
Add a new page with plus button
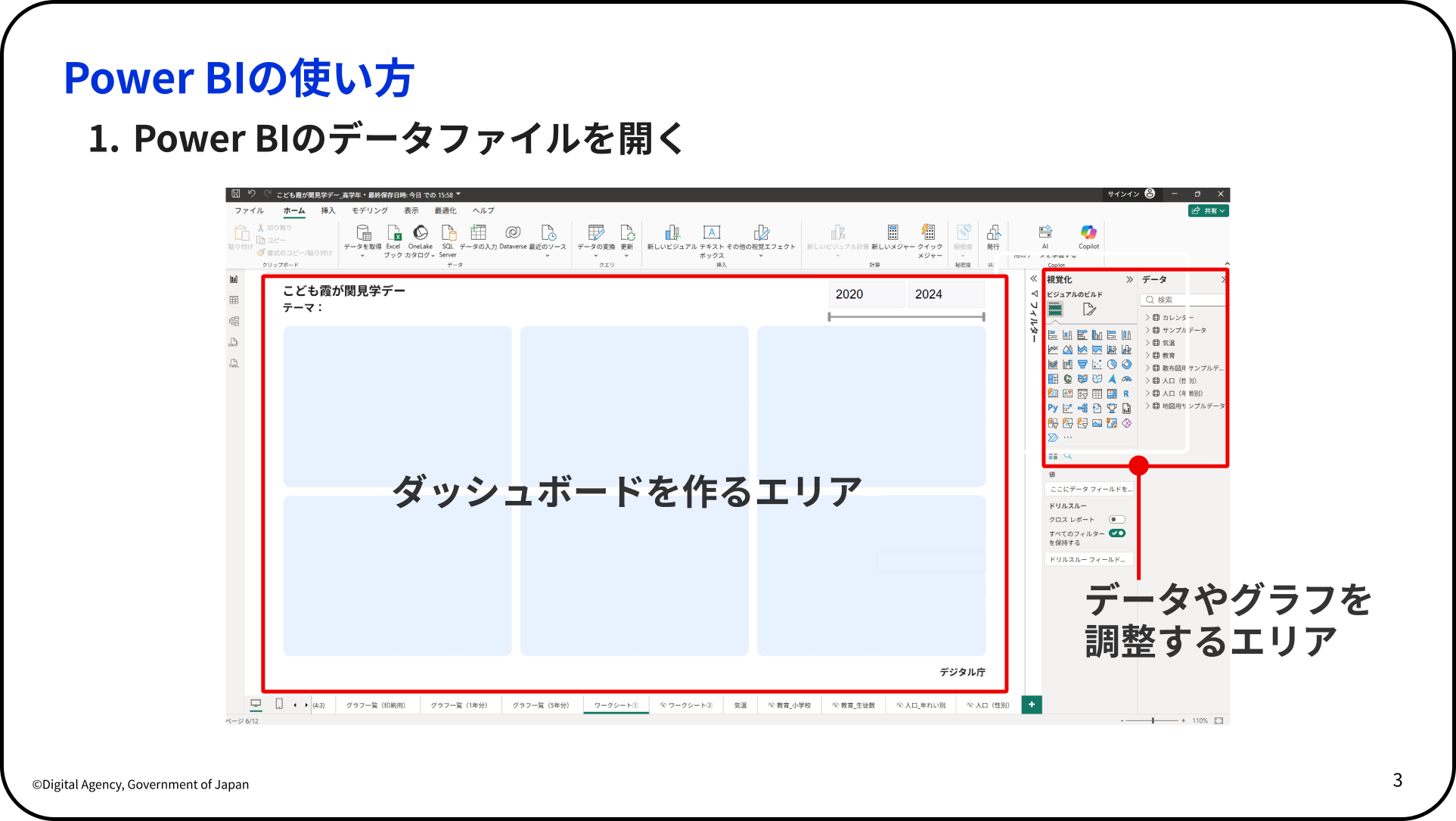click(1032, 704)
